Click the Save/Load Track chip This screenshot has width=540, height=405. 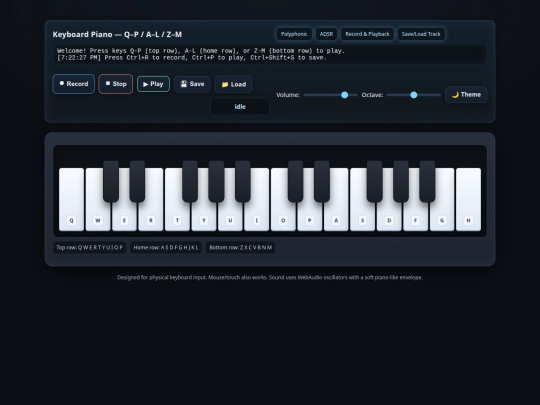point(421,34)
